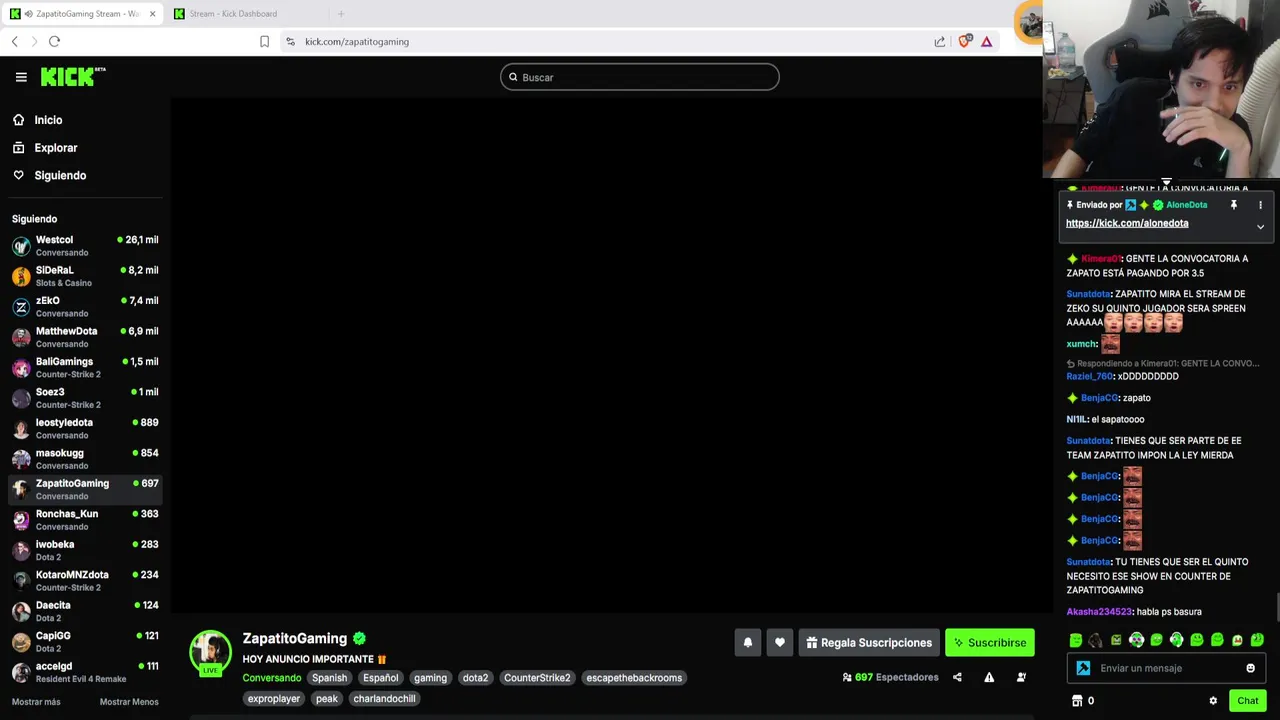Select ZapatitoGaming in the sidebar list
Viewport: 1280px width, 720px height.
click(85, 489)
